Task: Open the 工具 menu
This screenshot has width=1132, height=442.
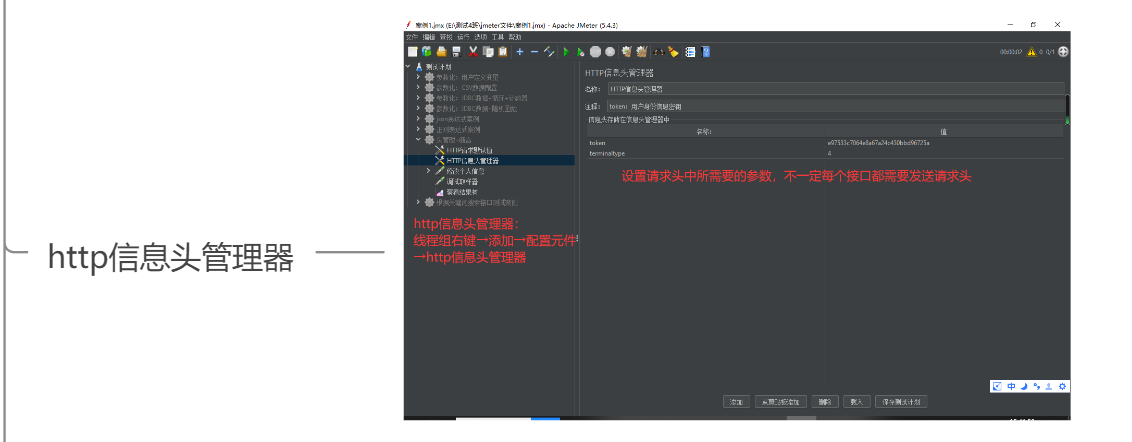Action: [497, 38]
